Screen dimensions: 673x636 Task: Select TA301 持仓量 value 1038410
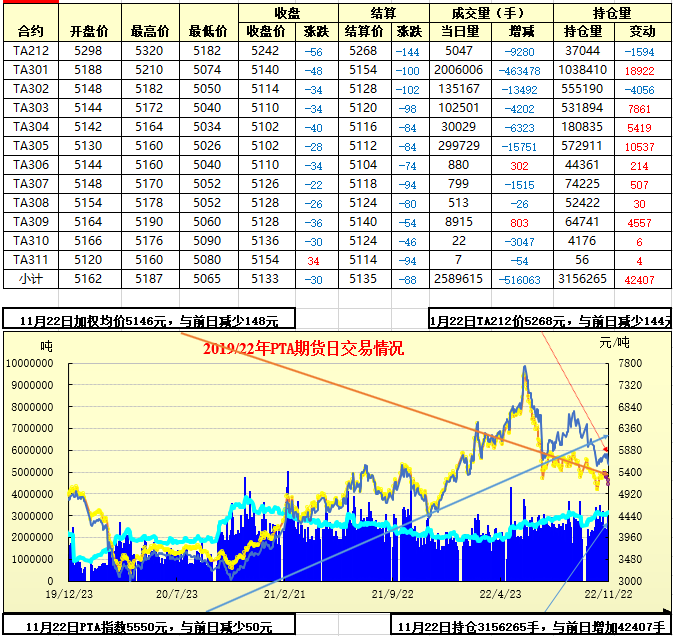pyautogui.click(x=583, y=70)
